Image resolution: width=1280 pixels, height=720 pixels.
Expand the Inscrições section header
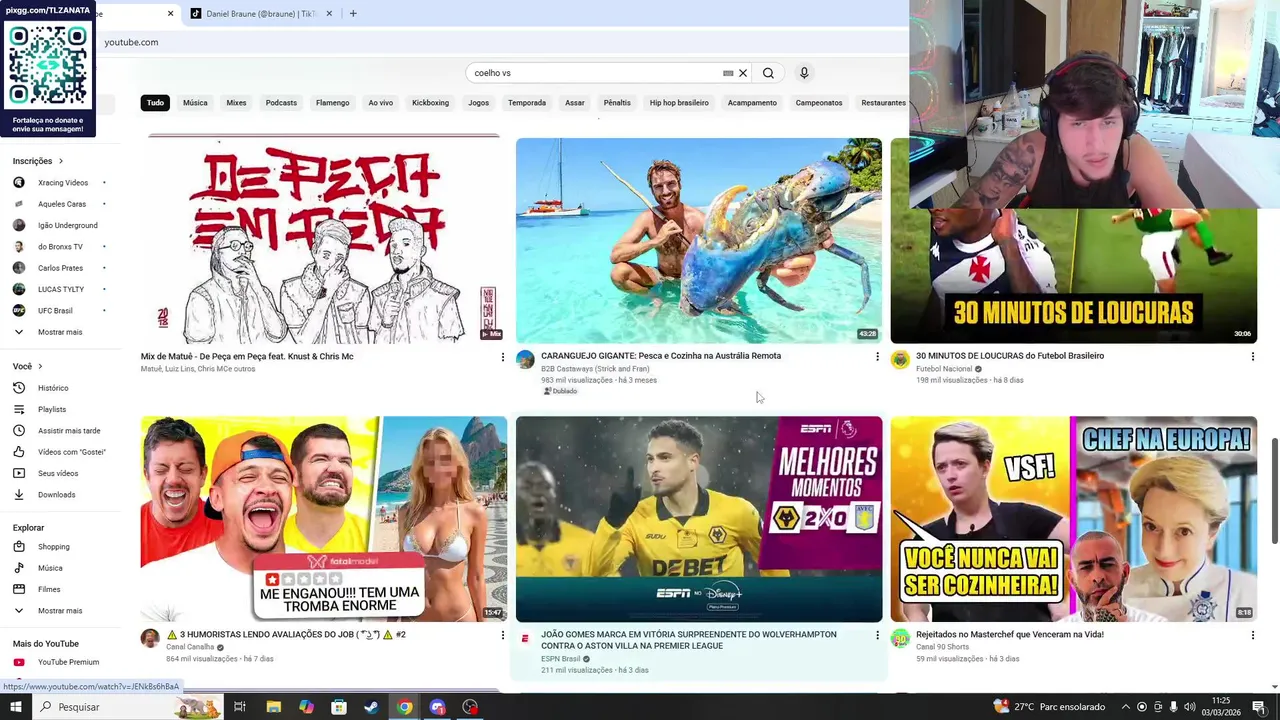pyautogui.click(x=38, y=161)
